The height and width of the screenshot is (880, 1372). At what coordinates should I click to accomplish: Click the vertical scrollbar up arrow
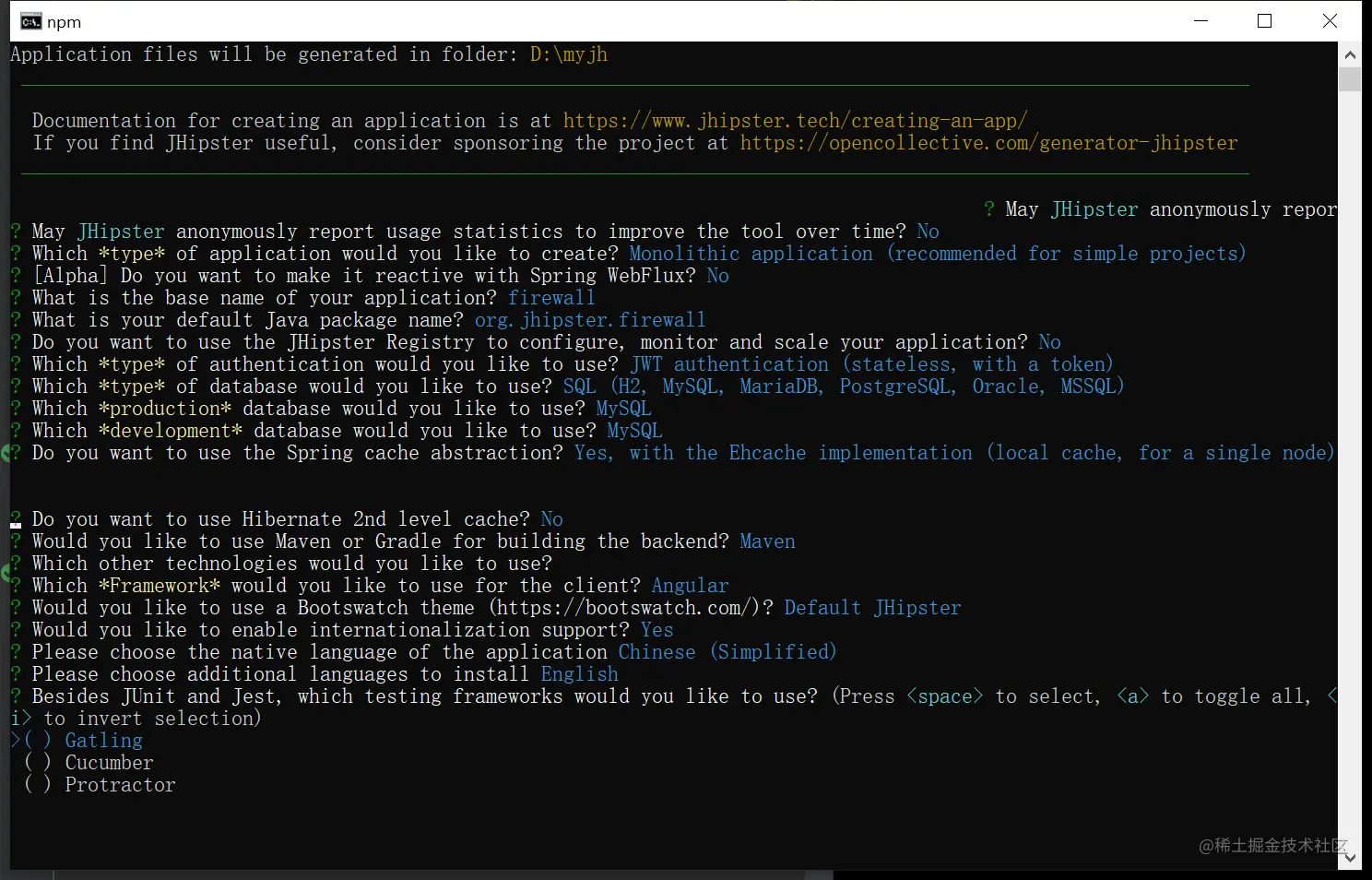click(1350, 54)
